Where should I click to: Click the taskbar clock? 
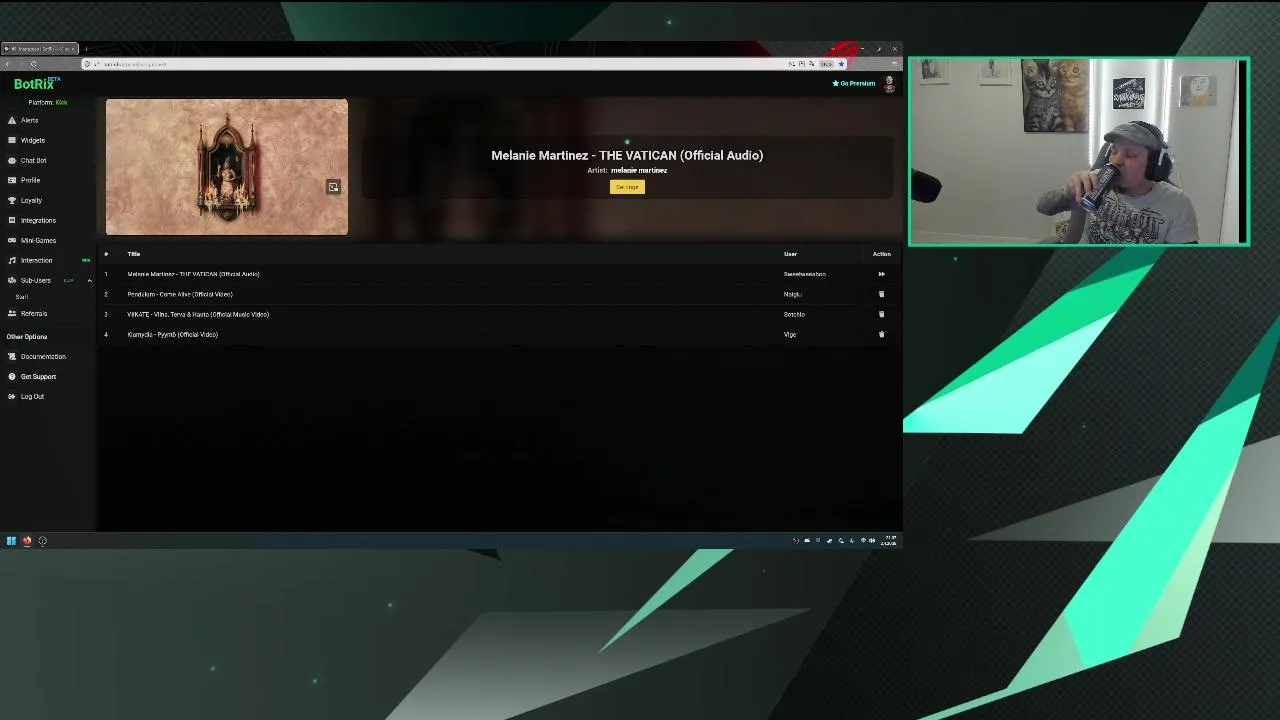click(x=888, y=541)
